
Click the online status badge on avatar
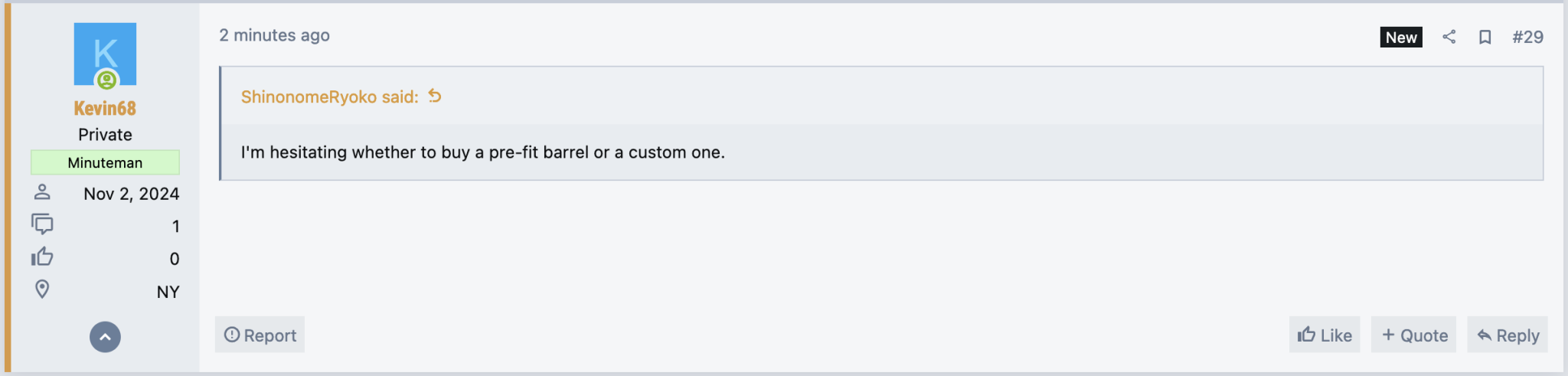coord(106,80)
